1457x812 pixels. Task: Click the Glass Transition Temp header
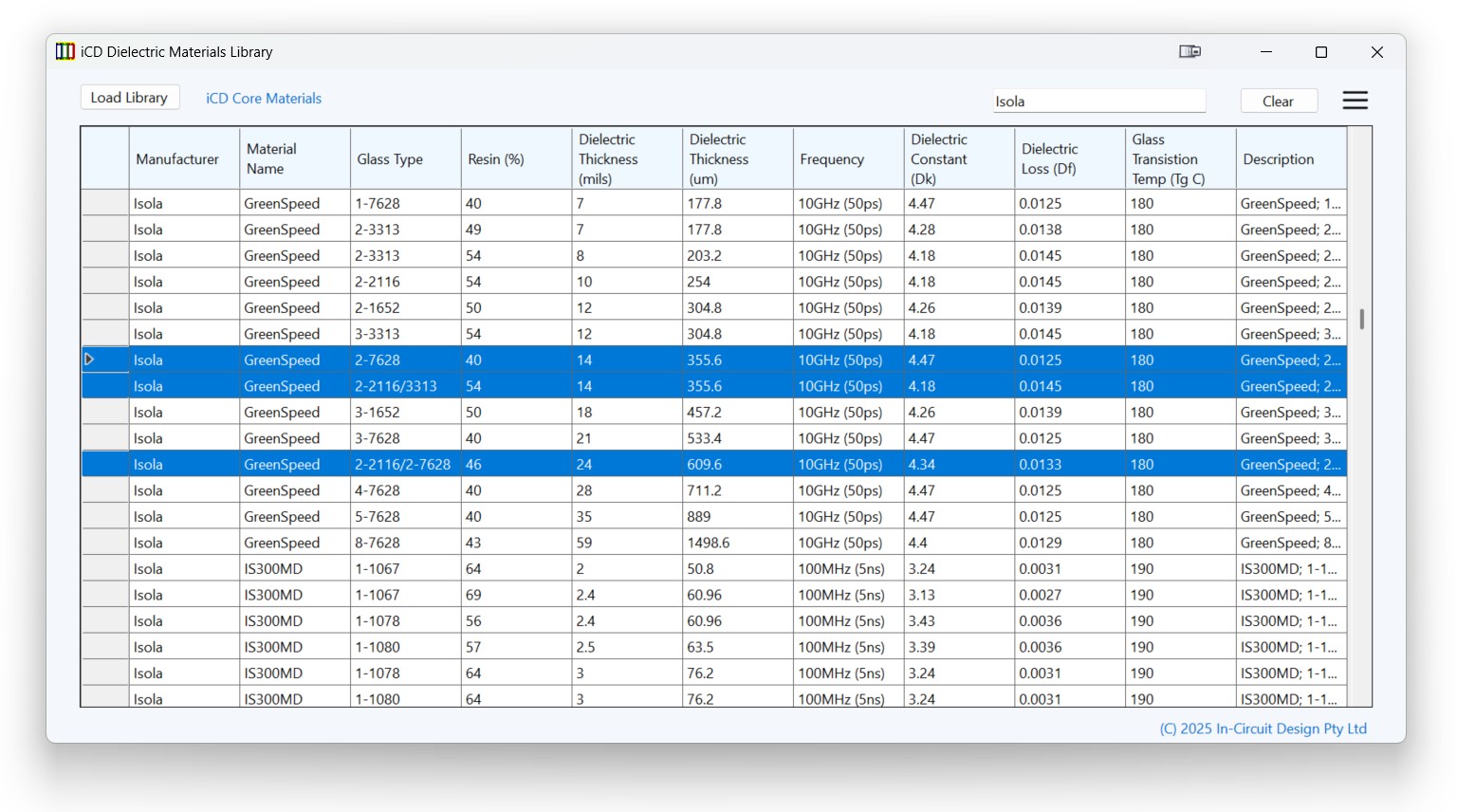(x=1181, y=159)
